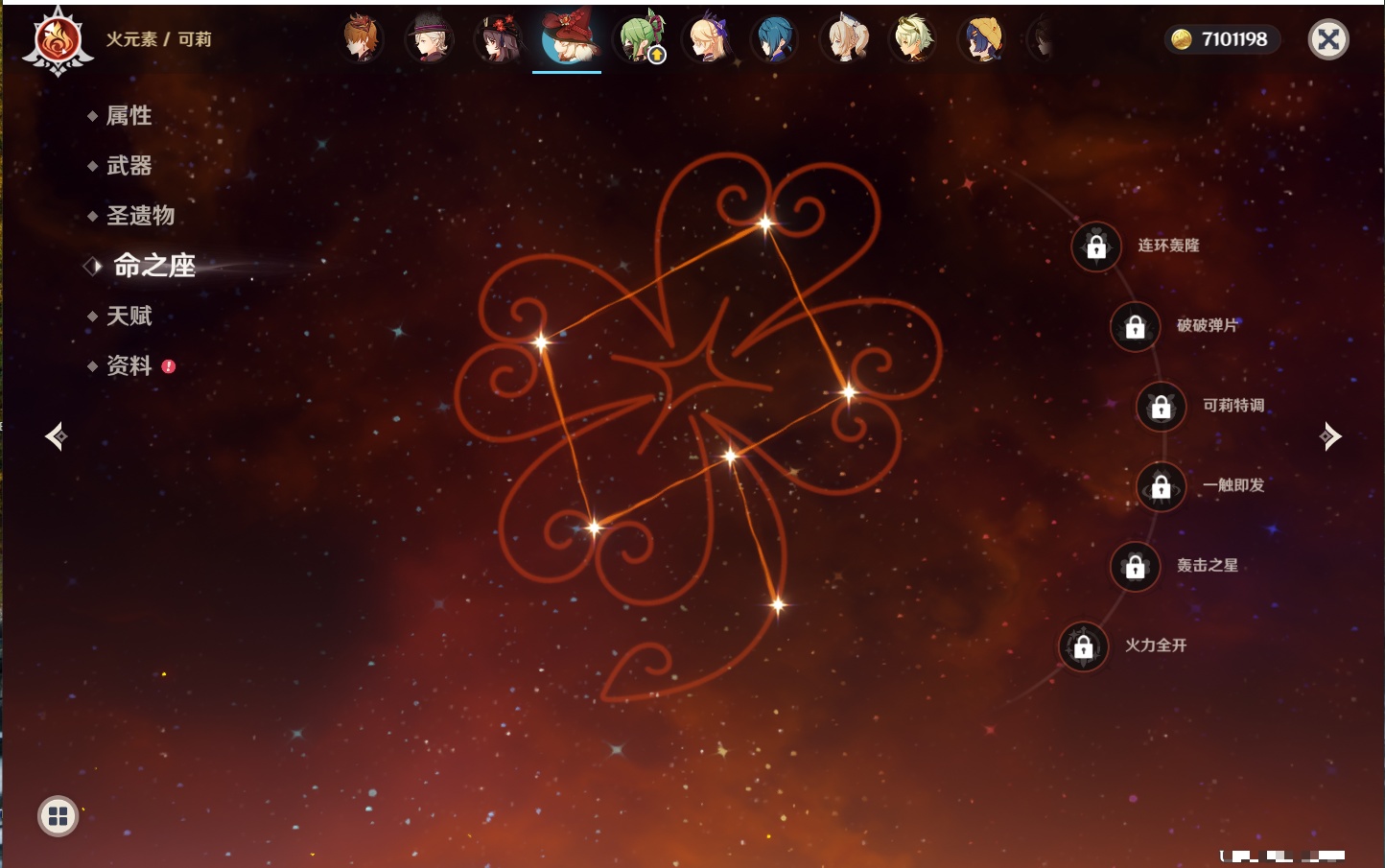Open the grid menu button at the bottom left

tap(58, 816)
